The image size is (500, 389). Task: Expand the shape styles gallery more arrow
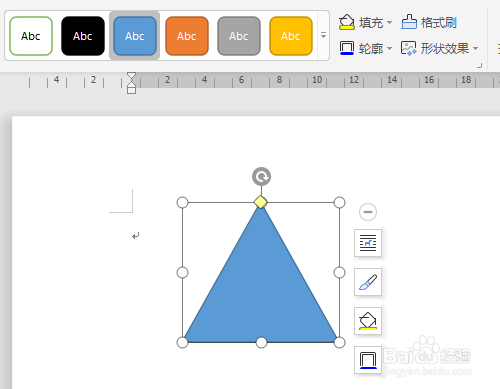(x=323, y=35)
